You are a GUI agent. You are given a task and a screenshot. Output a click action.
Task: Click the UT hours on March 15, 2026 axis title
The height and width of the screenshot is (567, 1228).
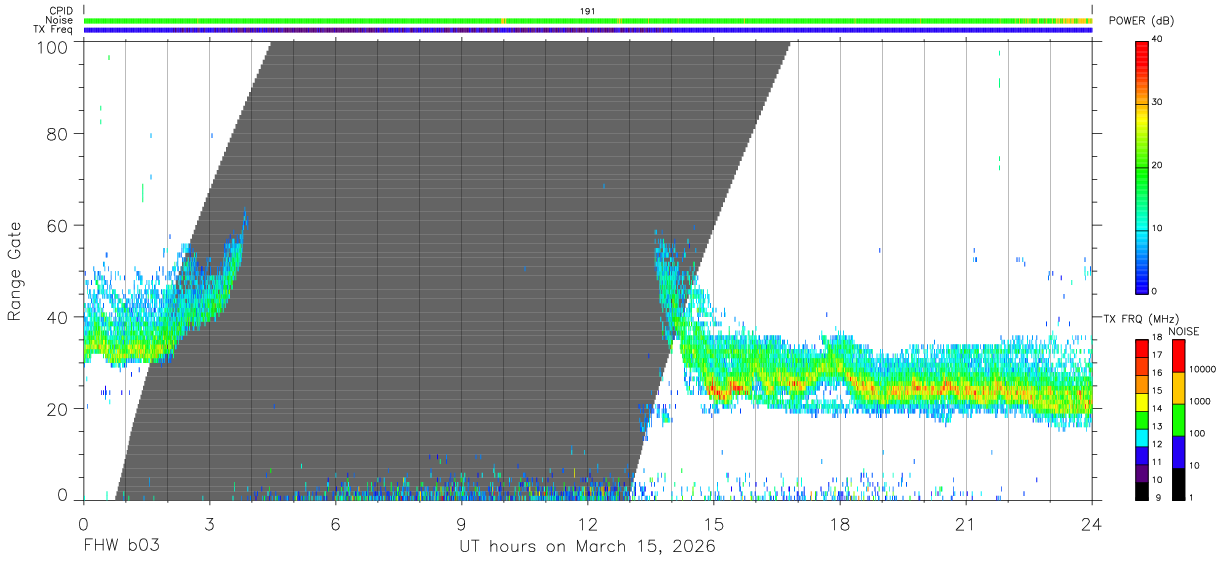(x=588, y=547)
